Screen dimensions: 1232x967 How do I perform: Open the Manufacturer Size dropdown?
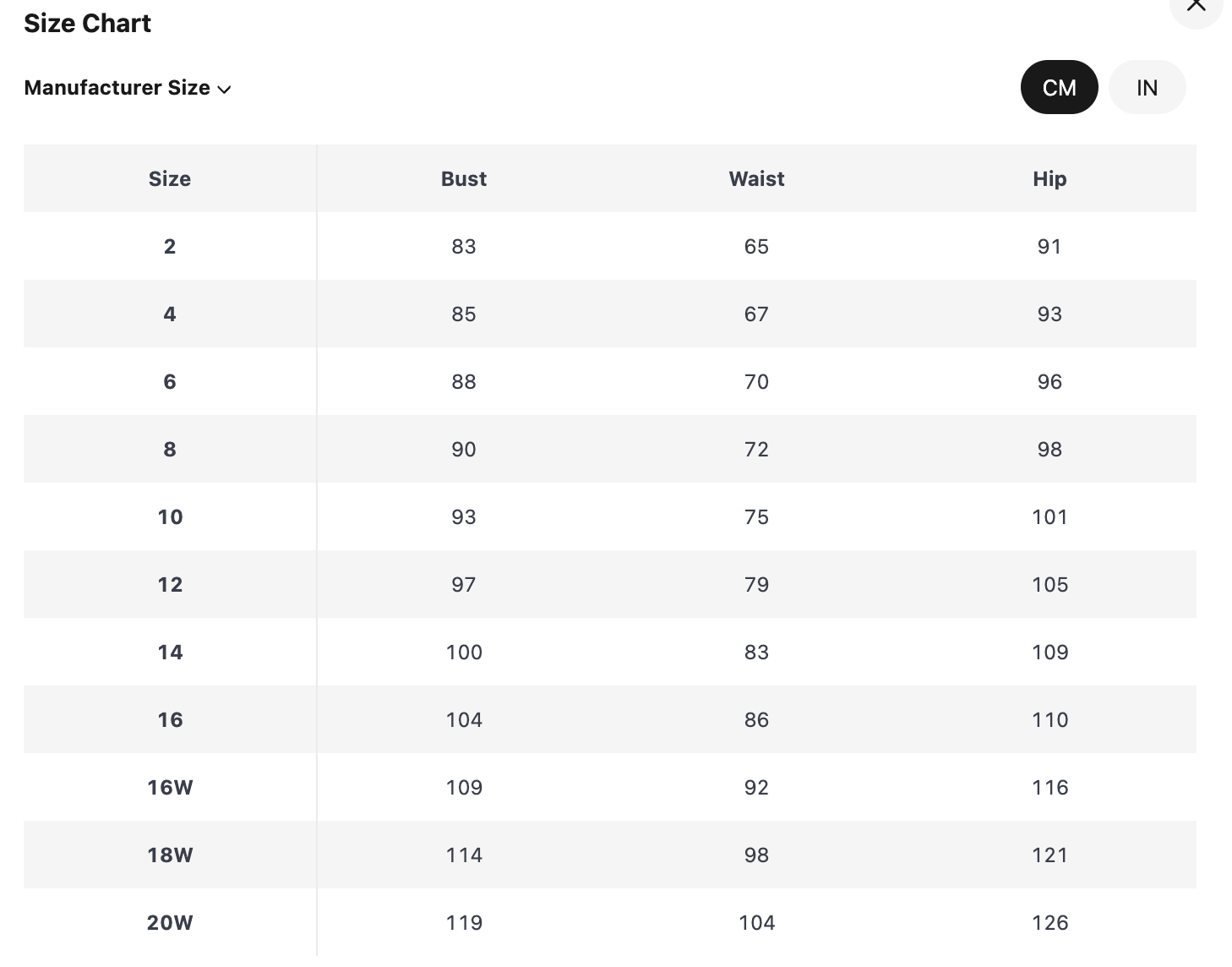tap(128, 88)
